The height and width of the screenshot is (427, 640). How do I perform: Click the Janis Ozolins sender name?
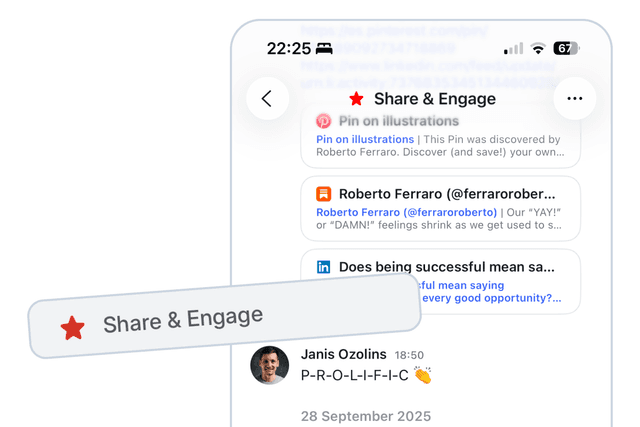click(x=344, y=354)
